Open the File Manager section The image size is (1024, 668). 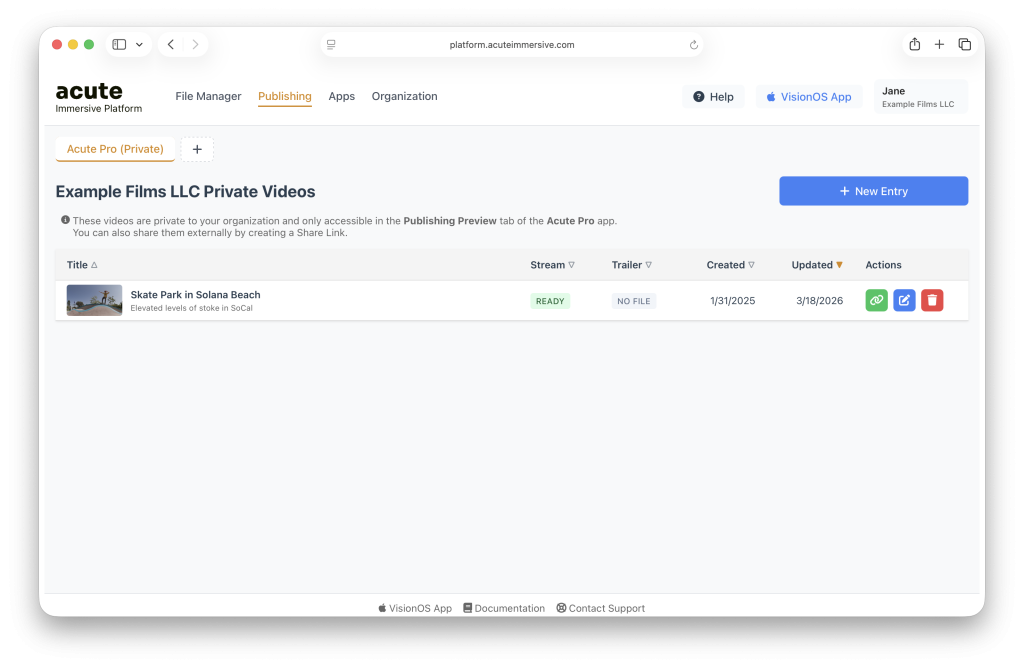208,97
